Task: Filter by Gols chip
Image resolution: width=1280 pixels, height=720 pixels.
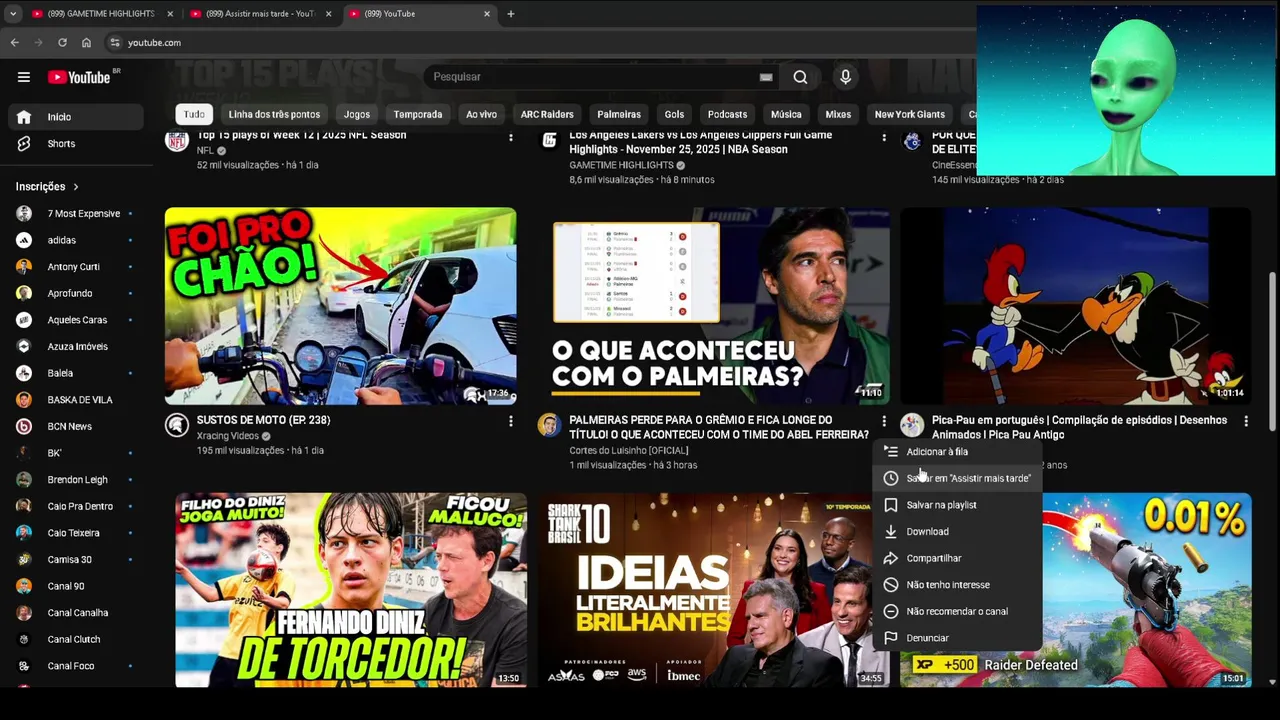Action: click(x=674, y=114)
